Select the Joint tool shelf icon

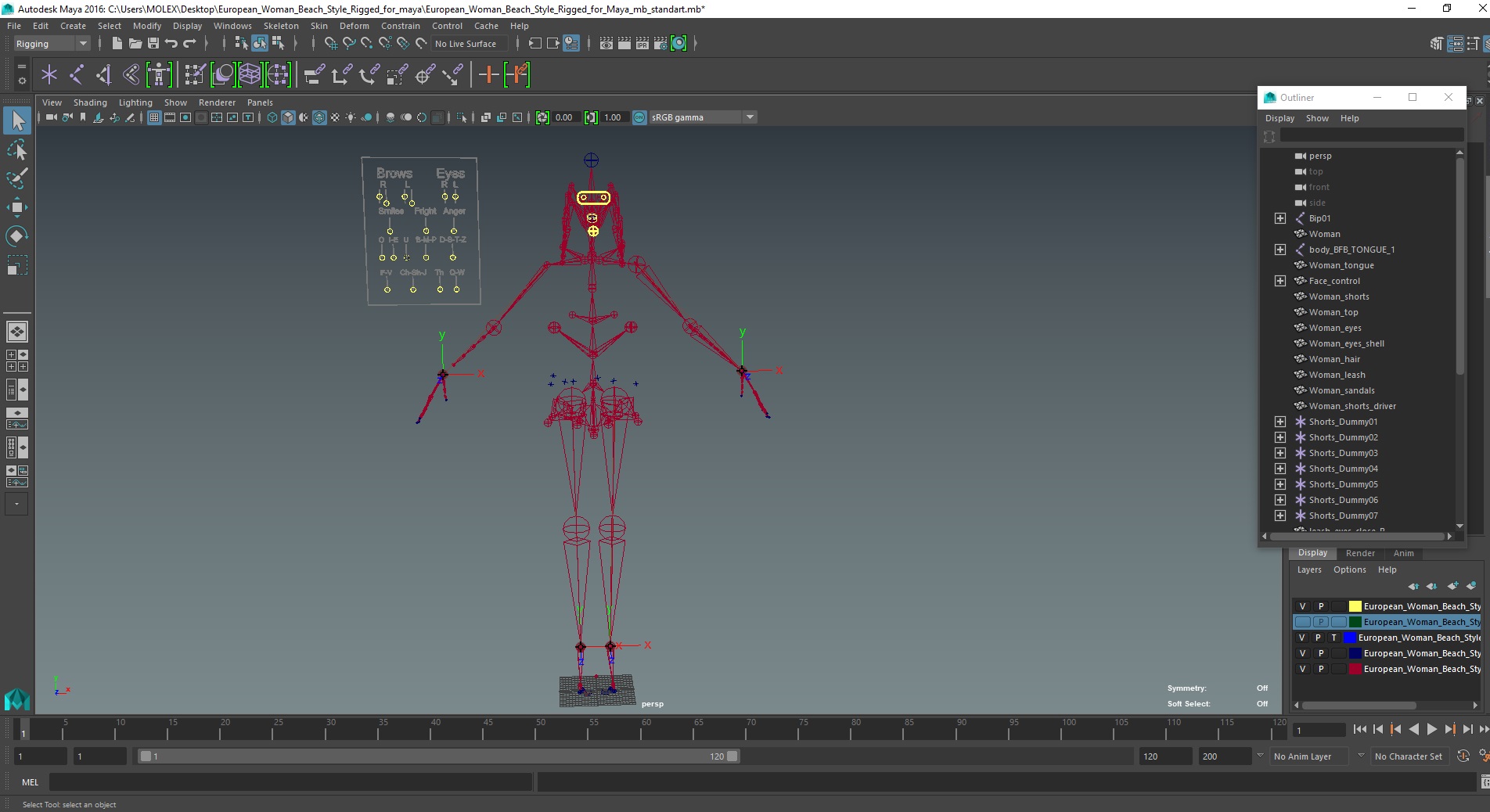(76, 75)
